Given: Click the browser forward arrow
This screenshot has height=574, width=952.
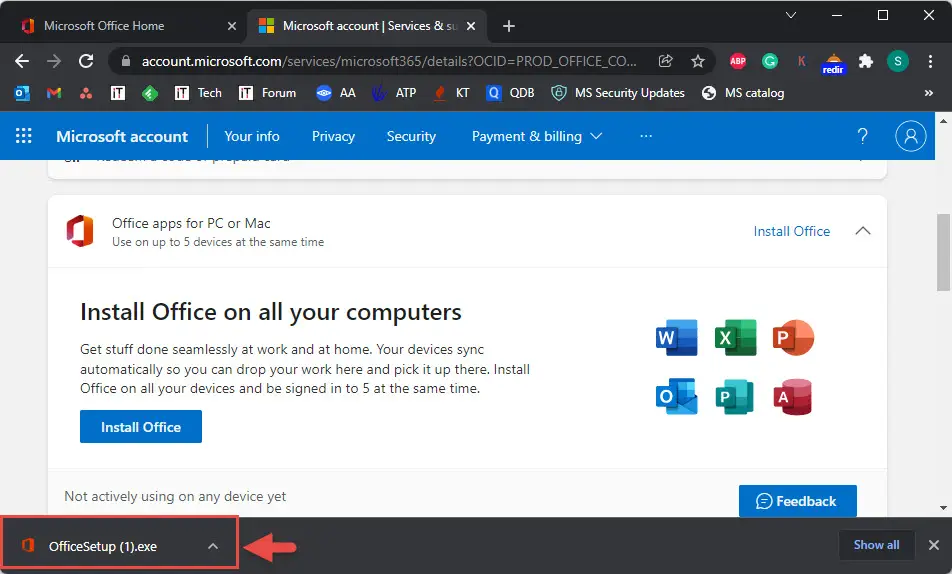Looking at the screenshot, I should click(x=54, y=61).
